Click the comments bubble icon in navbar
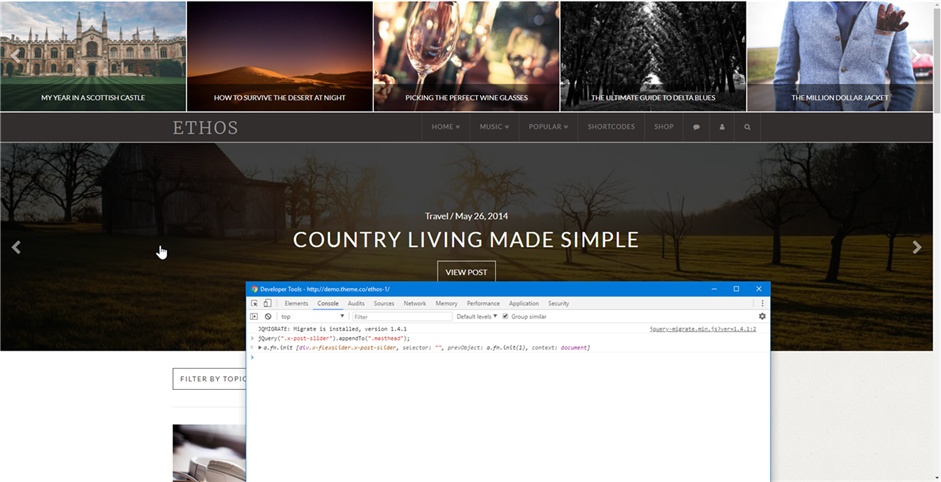 point(696,127)
